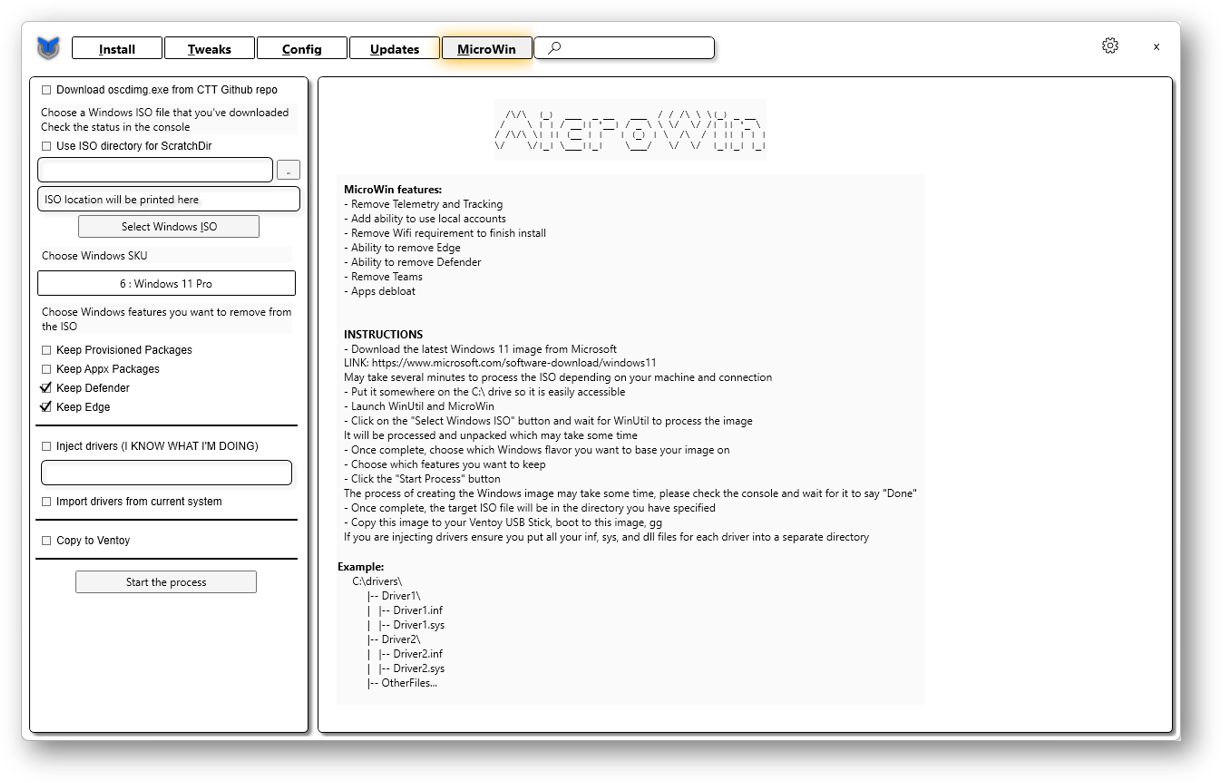Check Use ISO directory for ScratchDir
This screenshot has width=1223, height=783.
pos(46,146)
